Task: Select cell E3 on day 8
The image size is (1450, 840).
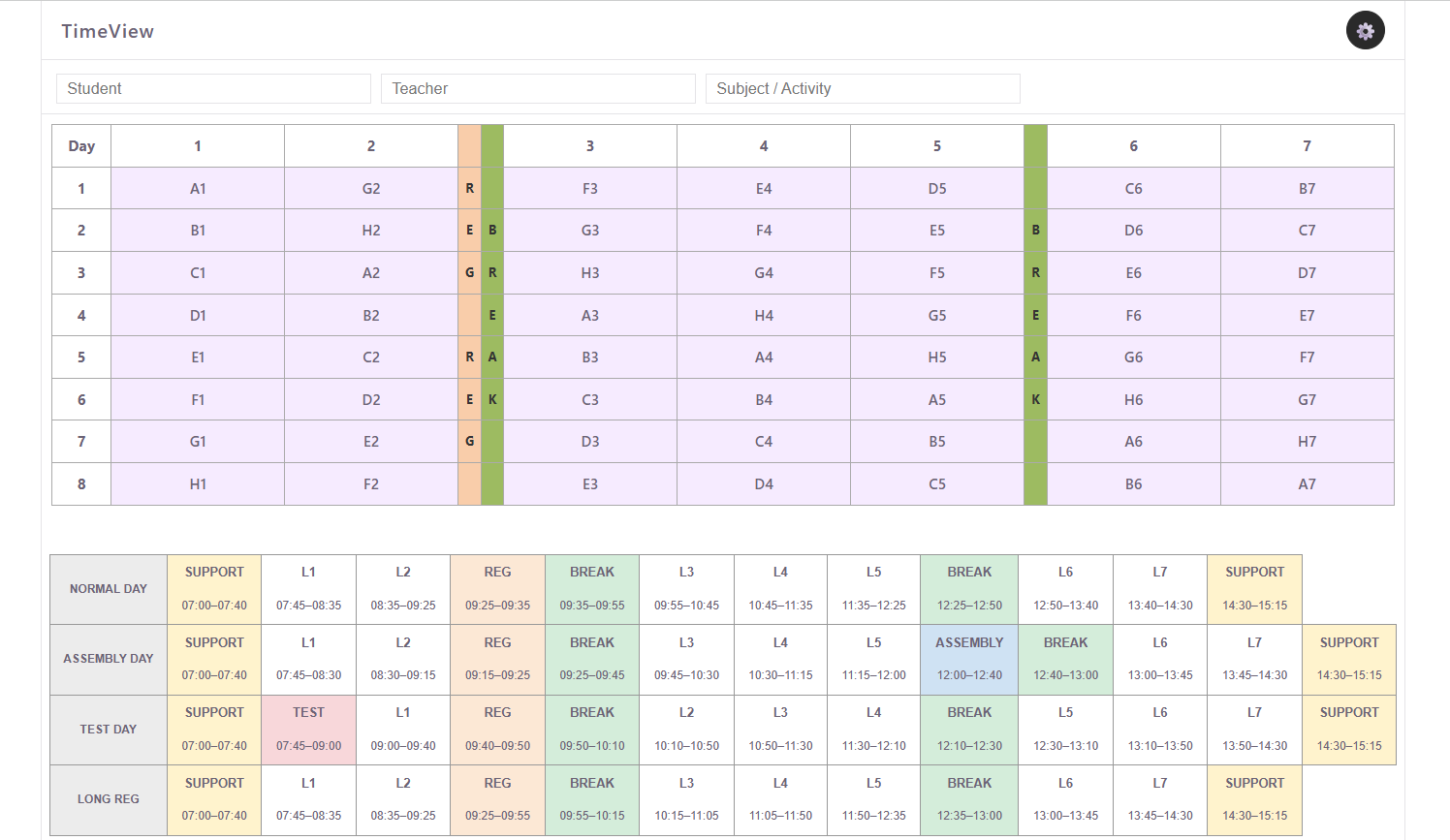Action: click(590, 484)
